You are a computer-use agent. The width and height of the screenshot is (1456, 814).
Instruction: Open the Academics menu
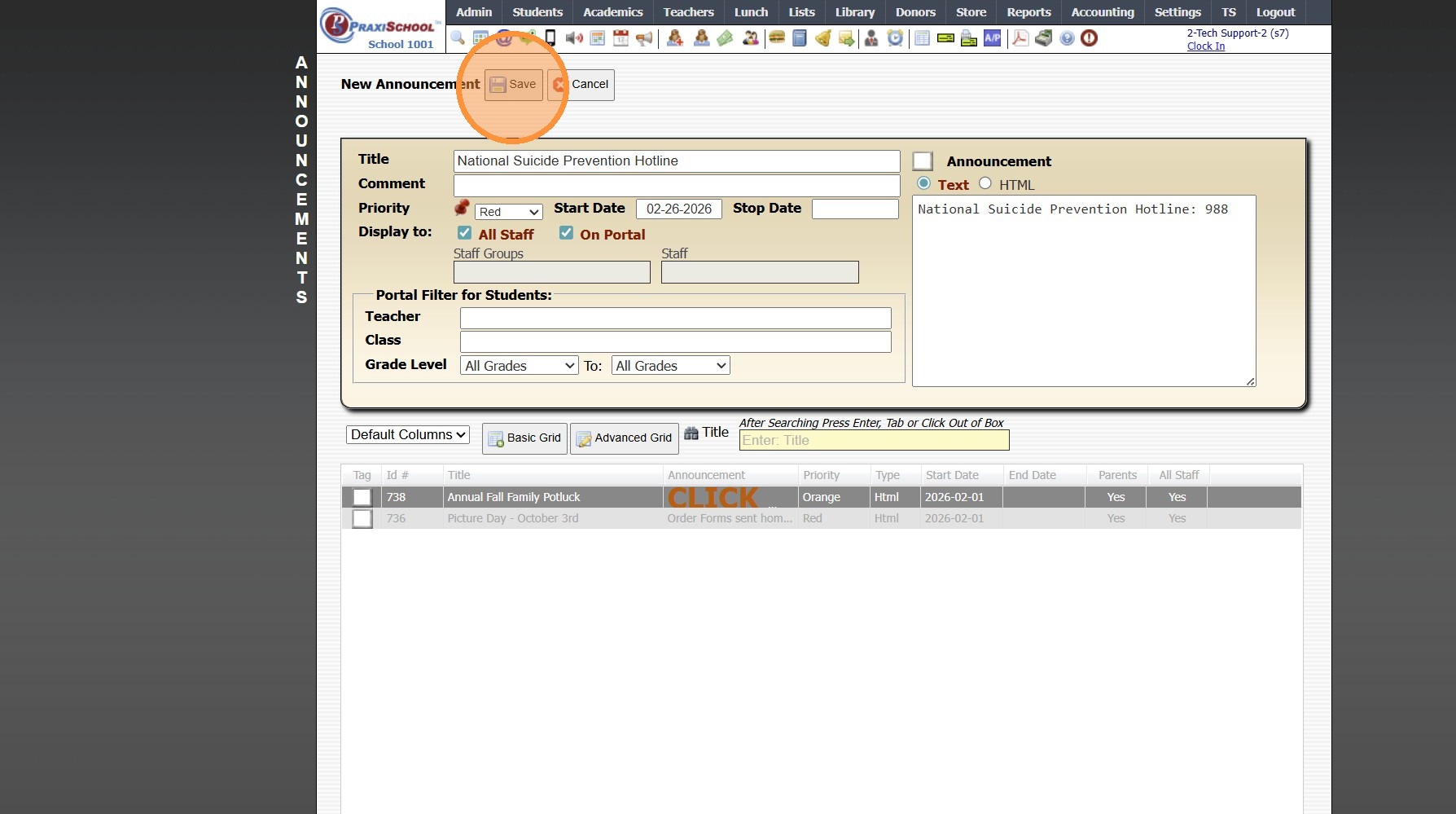(613, 12)
